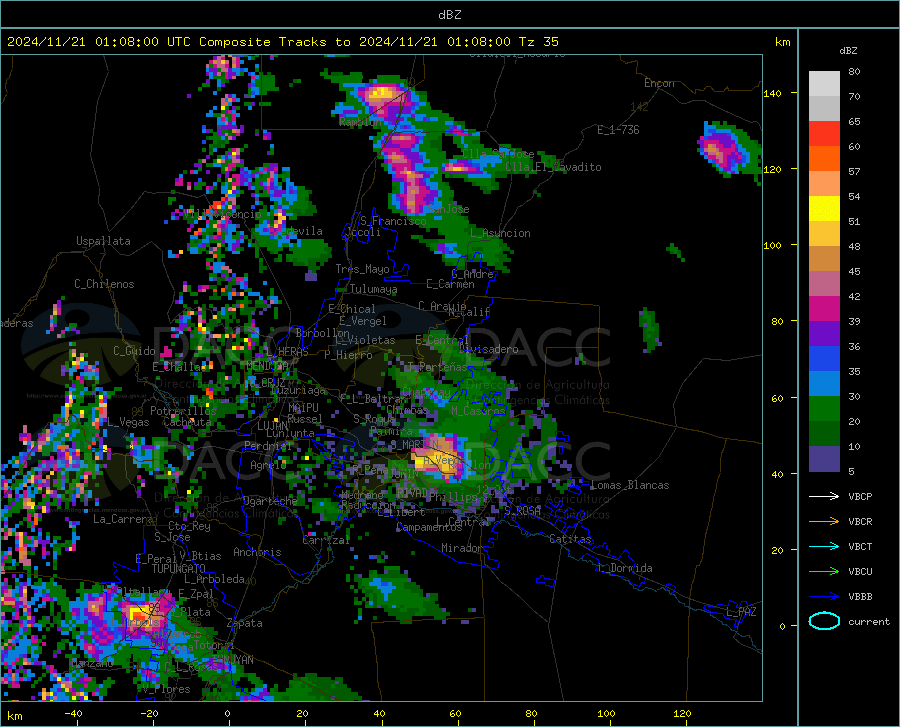Image resolution: width=900 pixels, height=727 pixels.
Task: Select the dark green 10–20 dBZ swatch
Action: [824, 434]
